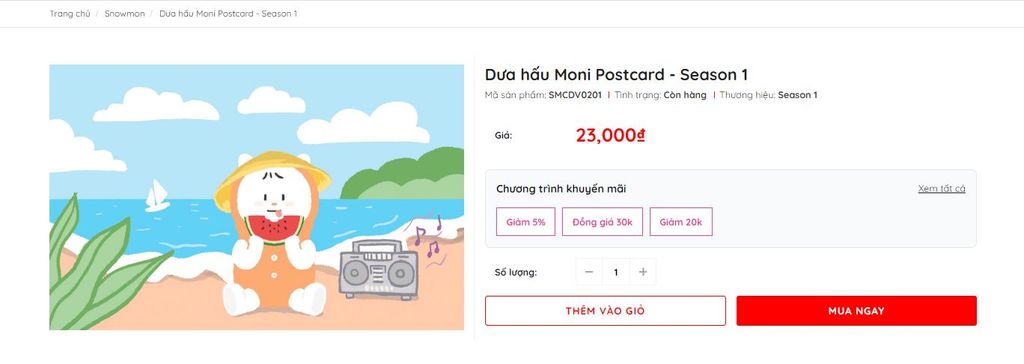The height and width of the screenshot is (364, 1024).
Task: Add product with THÊM VÀO GIỎ button
Action: [x=605, y=310]
